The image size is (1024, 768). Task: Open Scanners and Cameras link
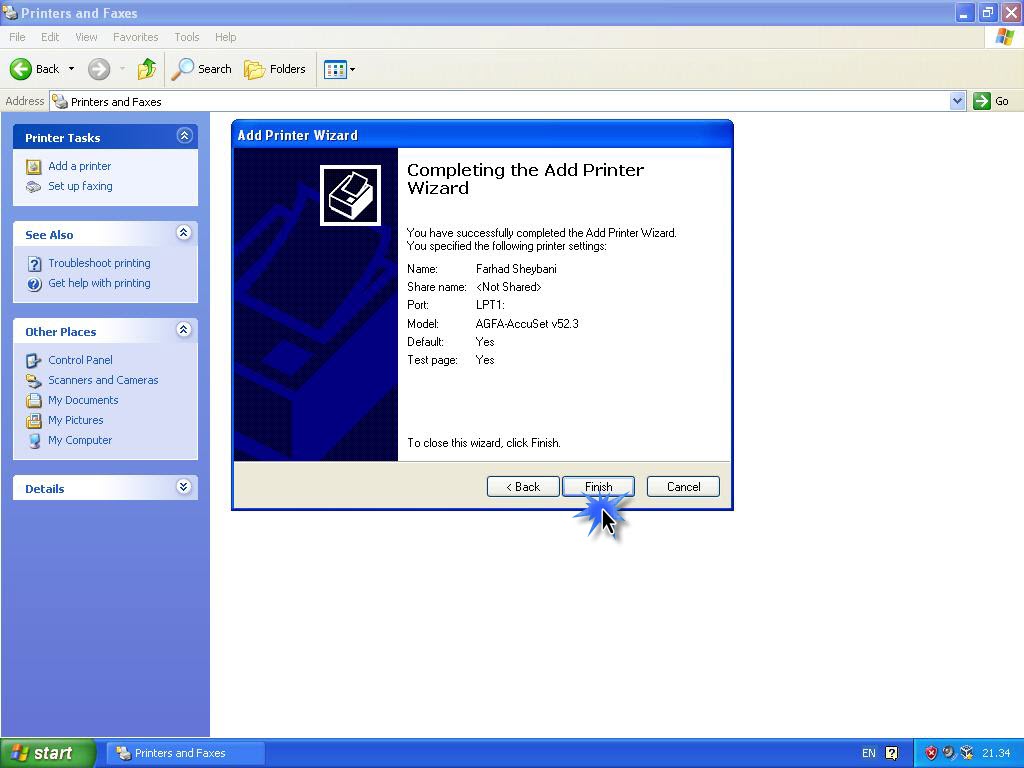click(x=103, y=380)
